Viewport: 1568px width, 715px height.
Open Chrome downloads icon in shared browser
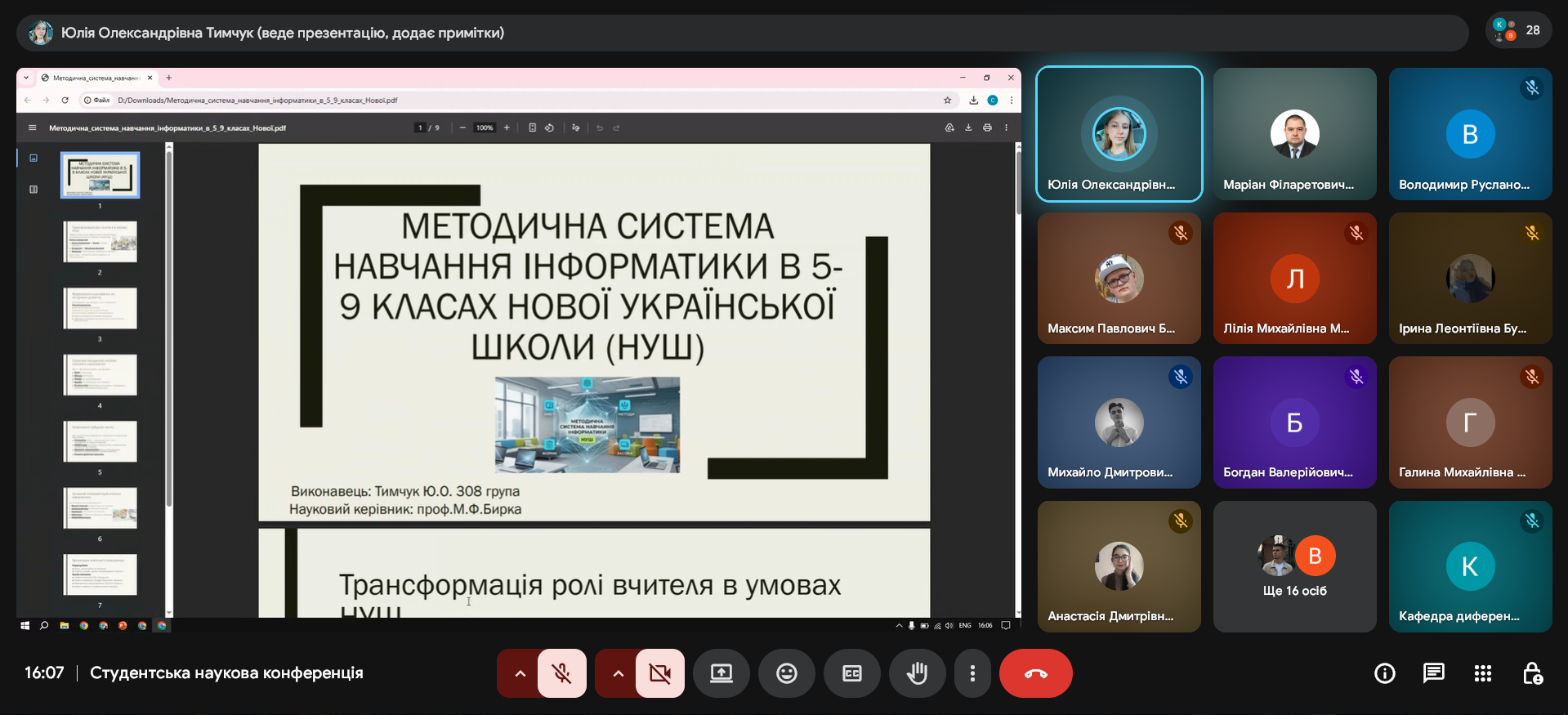pyautogui.click(x=974, y=101)
